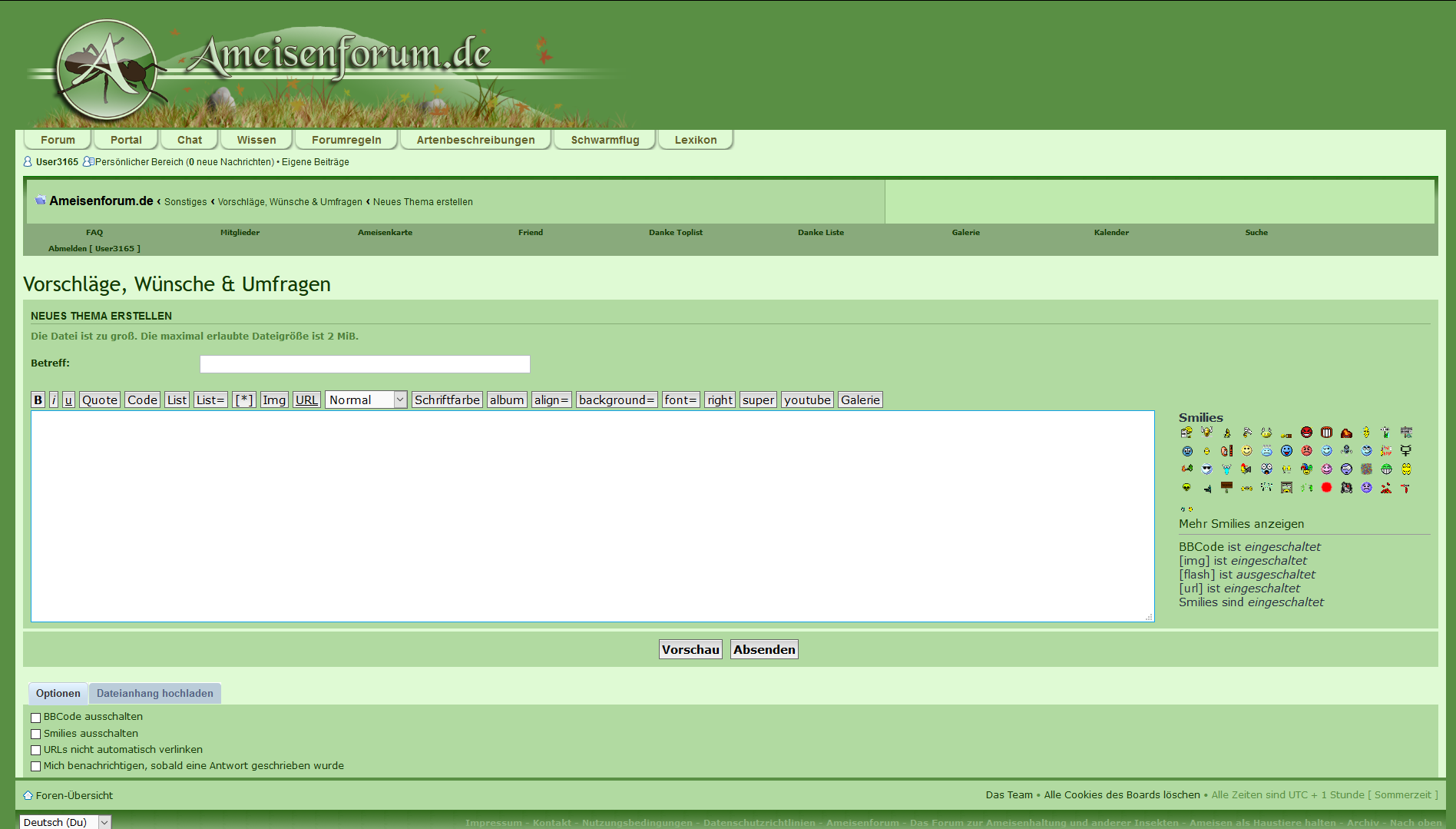This screenshot has width=1456, height=829.
Task: Click the house icon beside Foren-Übersicht
Action: tap(28, 796)
